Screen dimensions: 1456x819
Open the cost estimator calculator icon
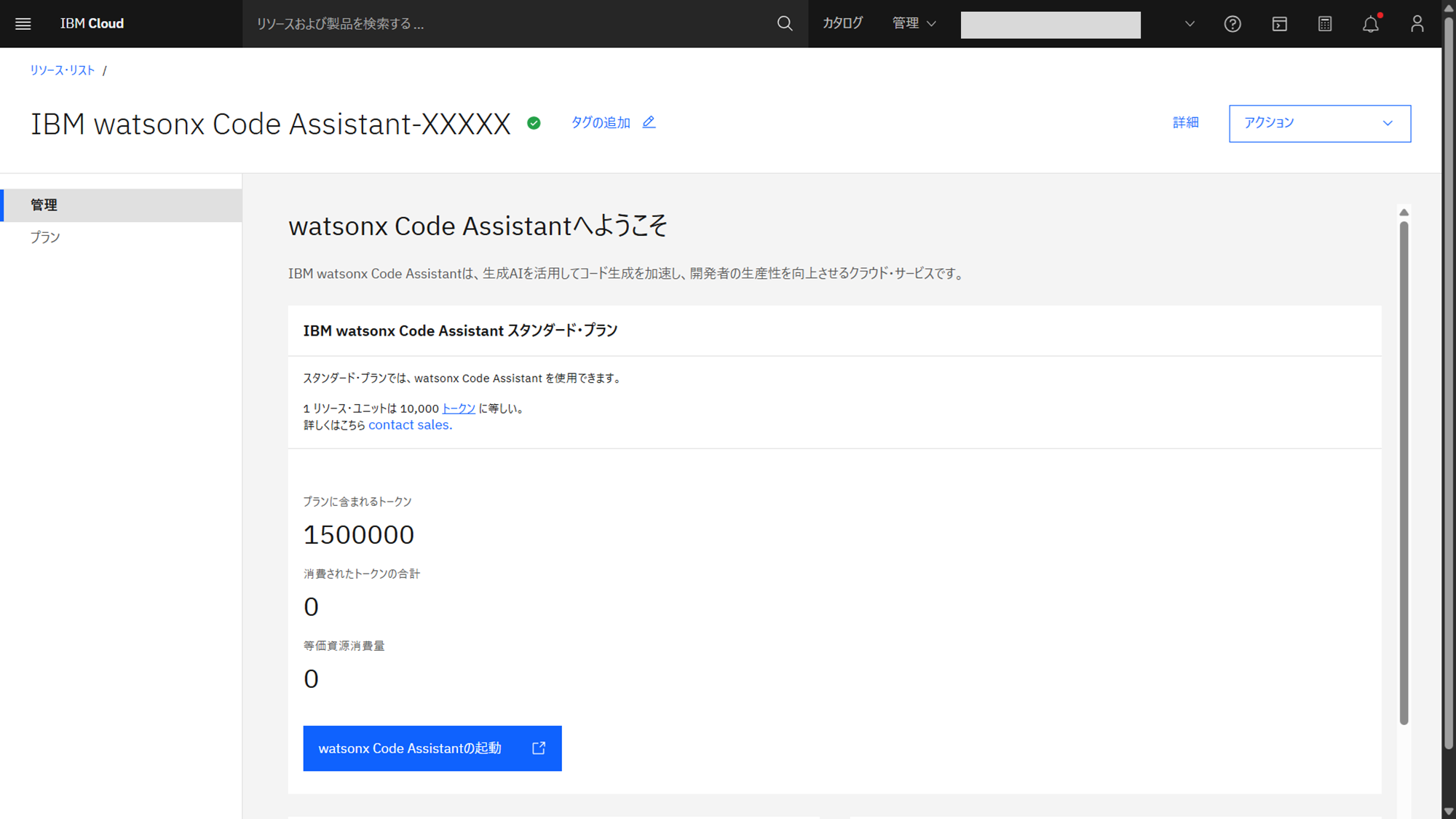1325,24
